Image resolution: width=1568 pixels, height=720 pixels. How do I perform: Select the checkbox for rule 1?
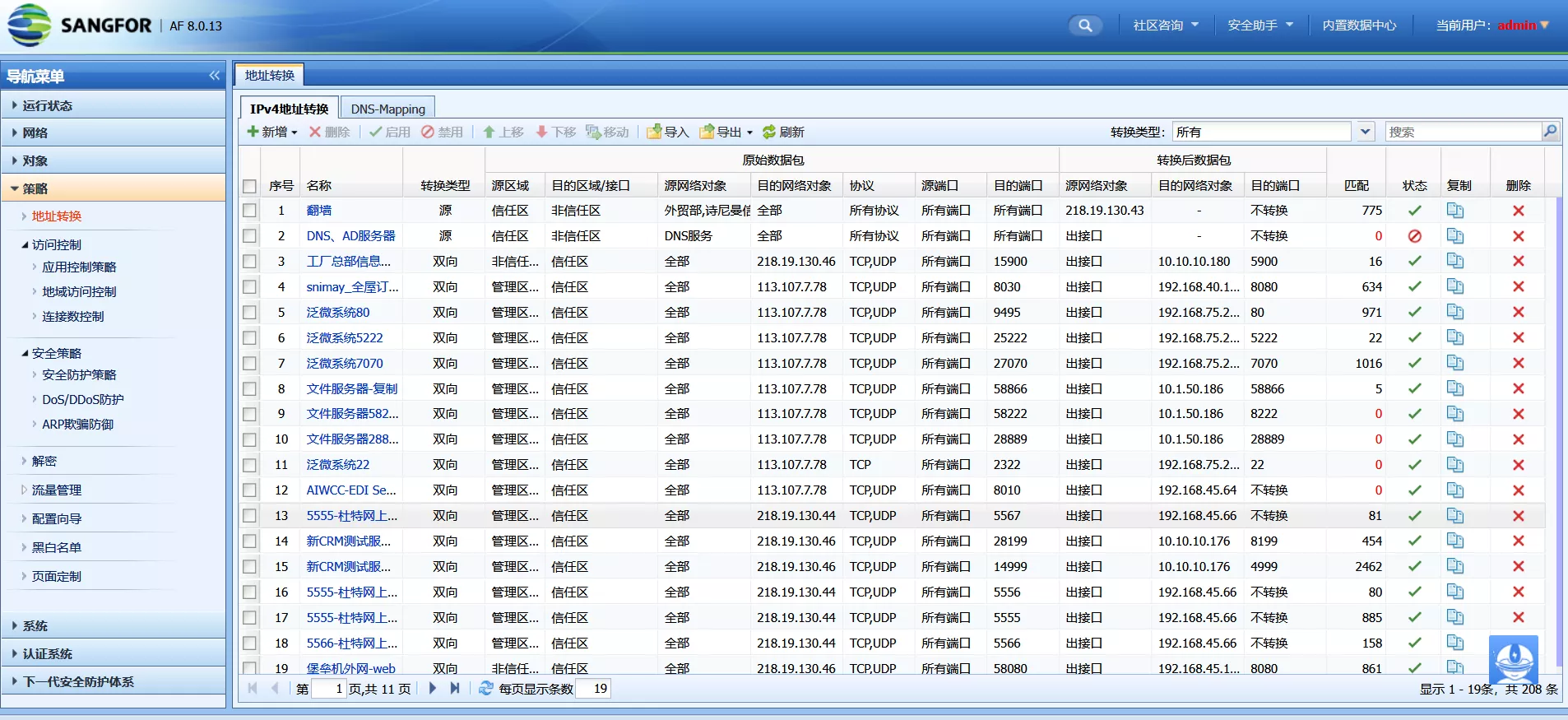[250, 211]
